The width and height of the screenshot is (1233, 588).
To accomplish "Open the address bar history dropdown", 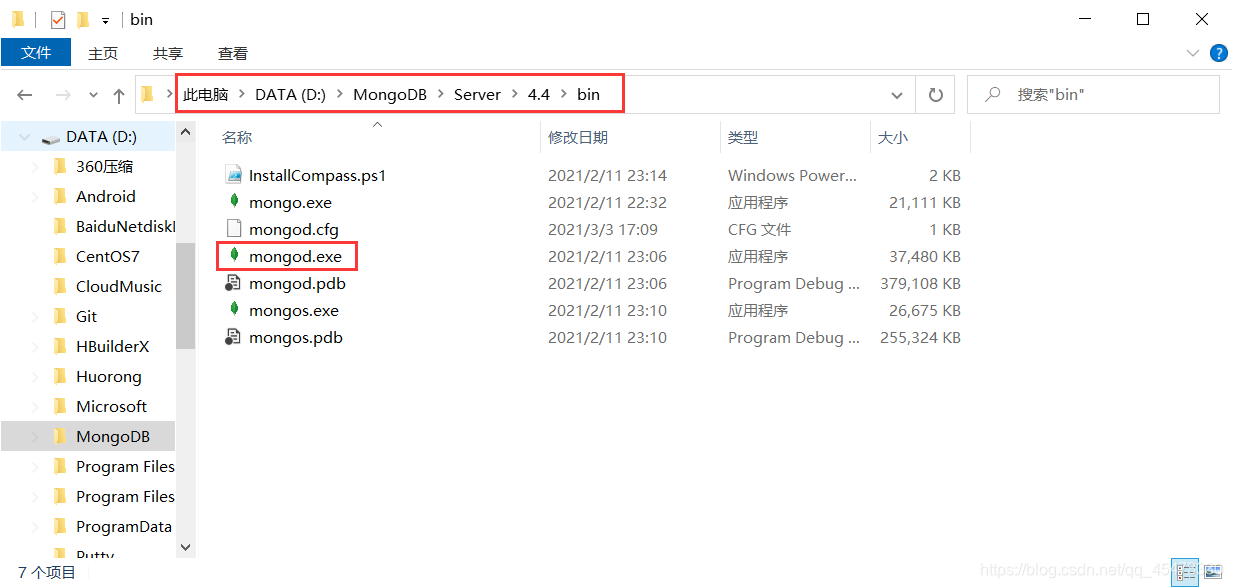I will (x=896, y=95).
